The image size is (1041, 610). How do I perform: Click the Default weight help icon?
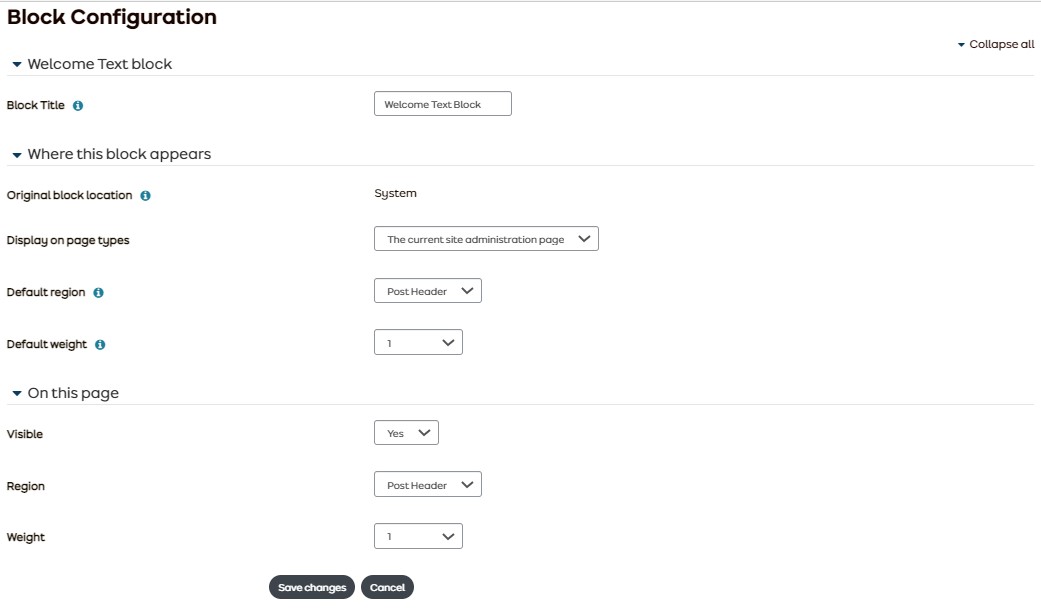100,345
